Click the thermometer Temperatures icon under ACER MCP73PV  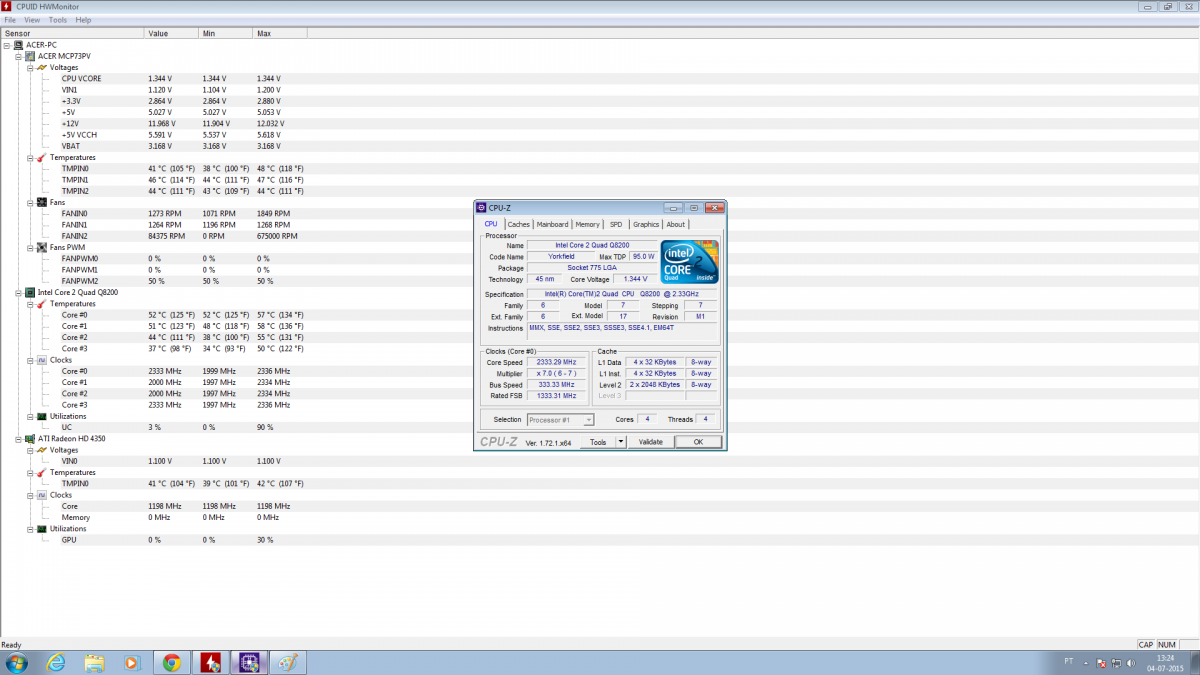[x=42, y=157]
